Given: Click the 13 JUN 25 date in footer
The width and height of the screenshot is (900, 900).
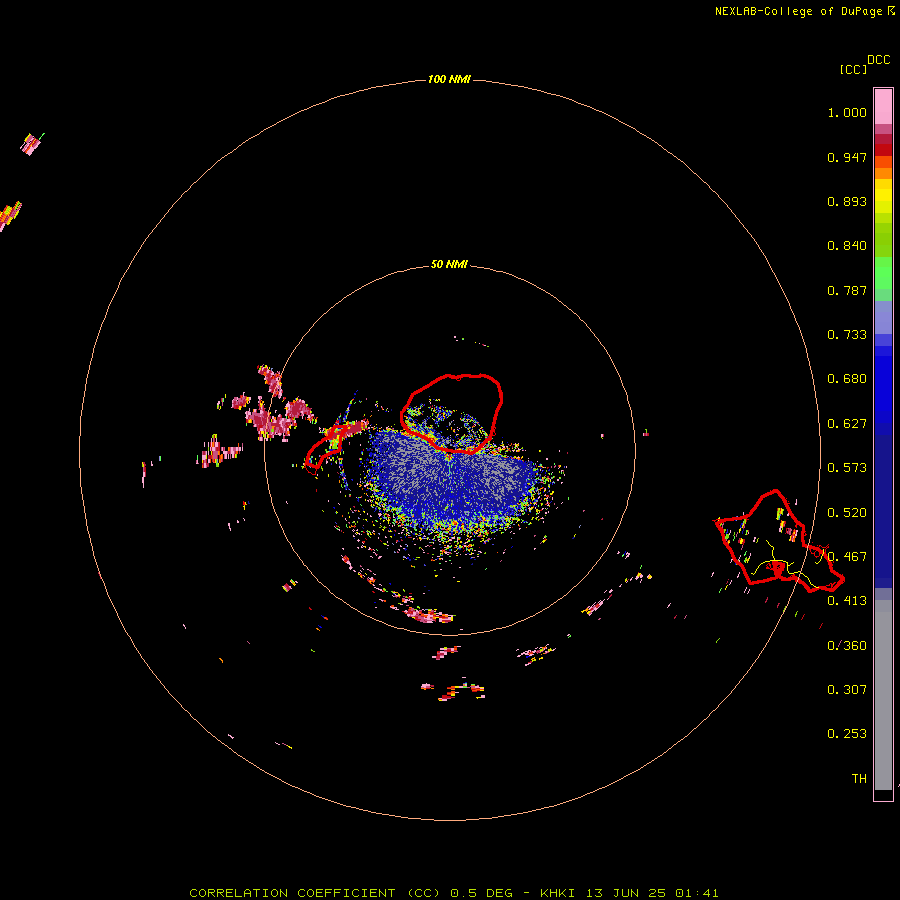Looking at the screenshot, I should tap(626, 893).
